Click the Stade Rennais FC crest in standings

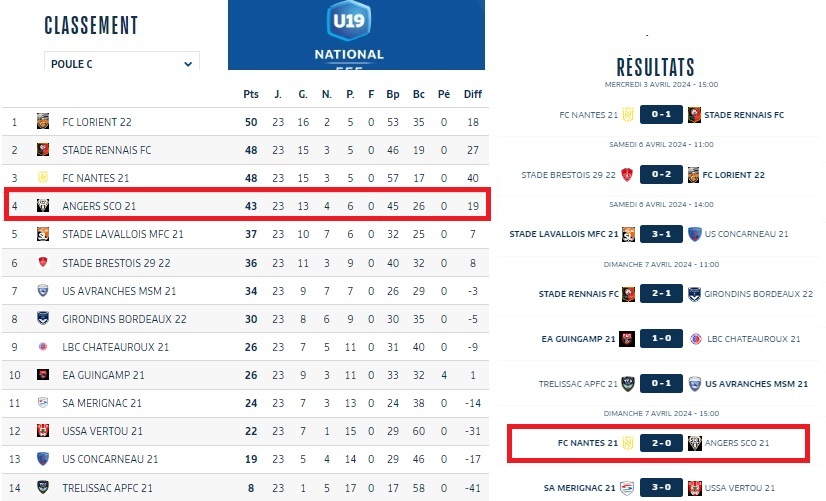(43, 150)
